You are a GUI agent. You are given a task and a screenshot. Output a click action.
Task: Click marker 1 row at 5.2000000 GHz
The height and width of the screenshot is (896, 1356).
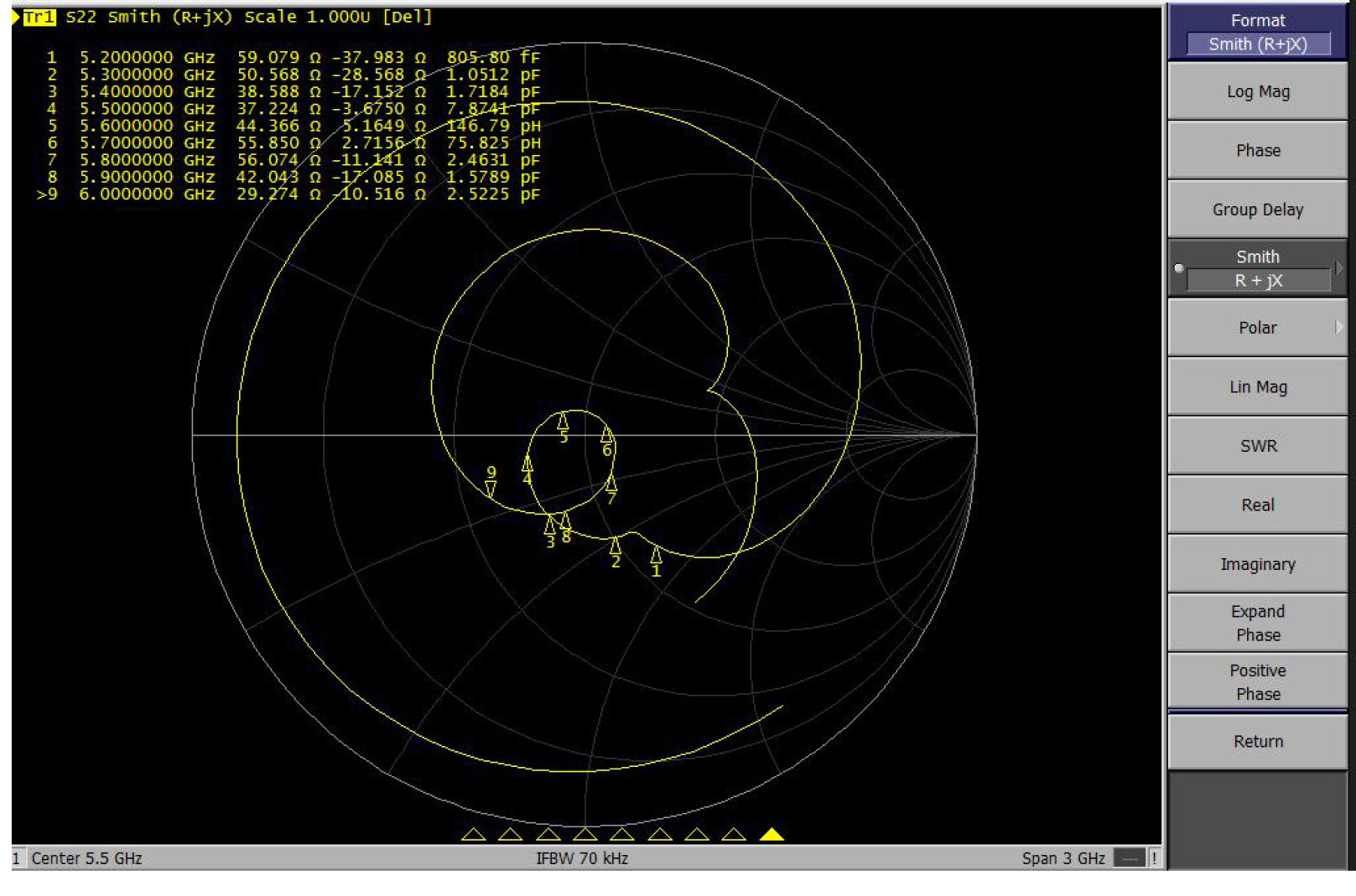[x=294, y=57]
